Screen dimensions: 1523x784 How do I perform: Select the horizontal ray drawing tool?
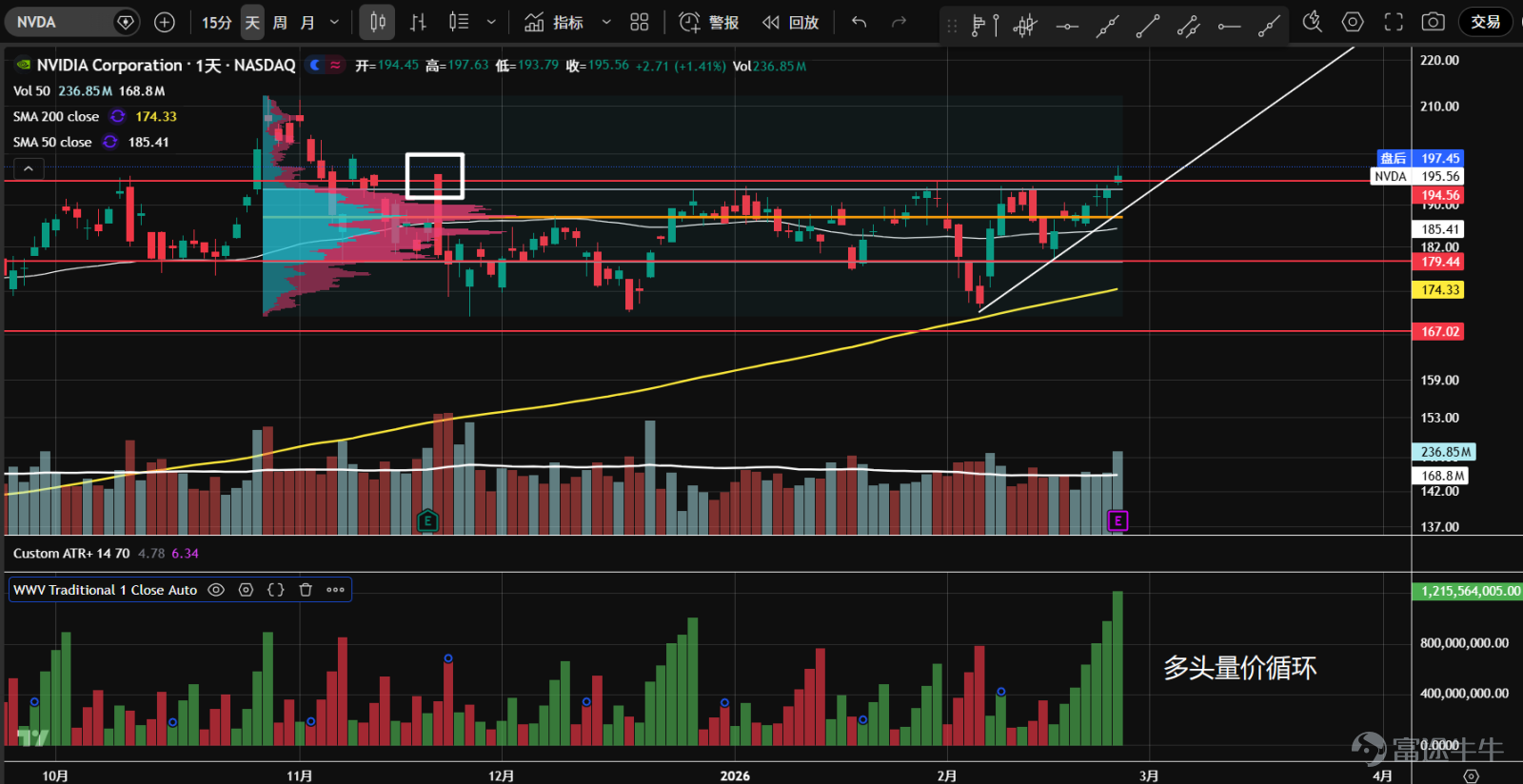coord(1229,26)
